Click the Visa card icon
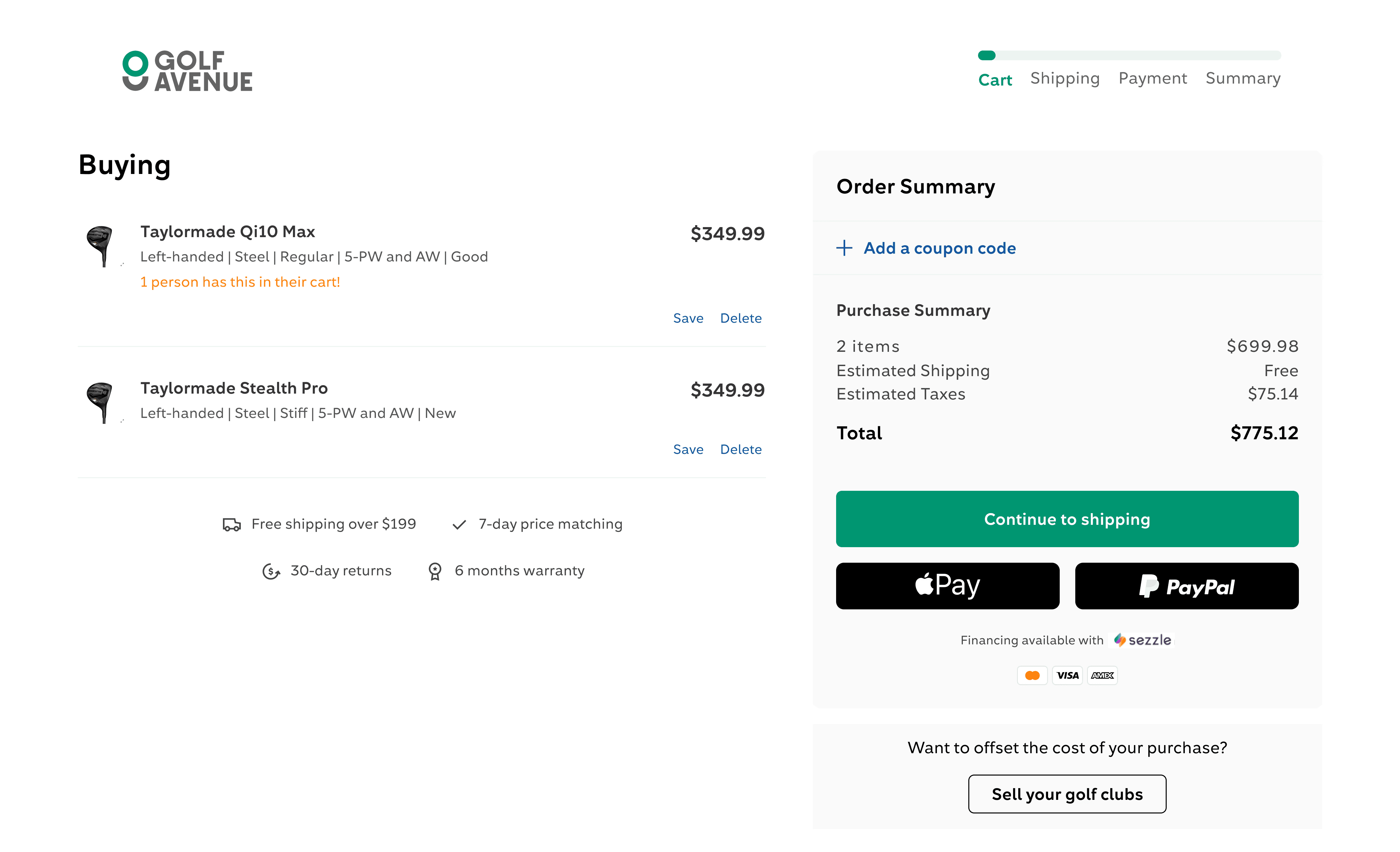 [1067, 675]
